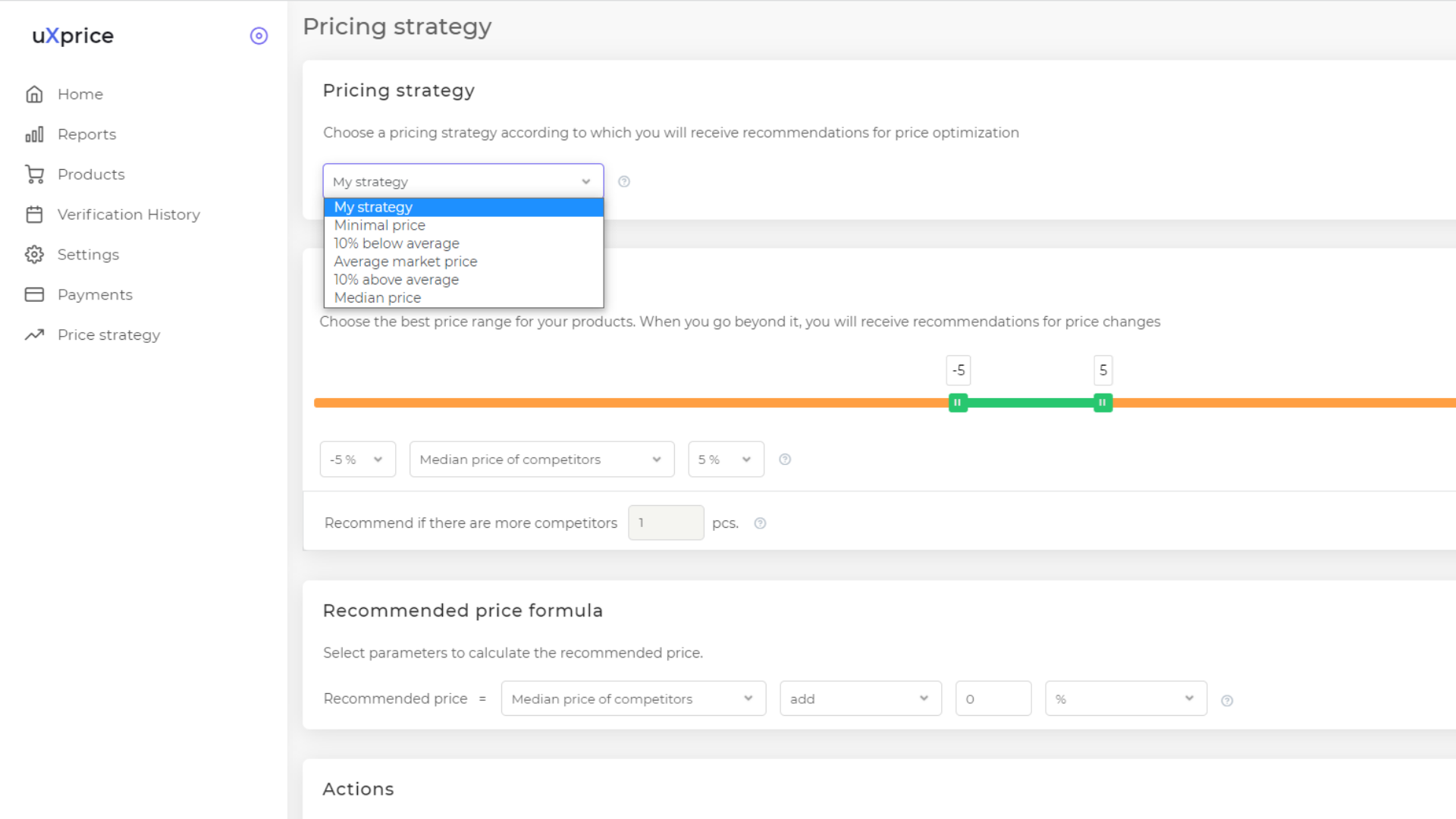Image resolution: width=1456 pixels, height=819 pixels.
Task: Go to Products page
Action: tap(91, 174)
